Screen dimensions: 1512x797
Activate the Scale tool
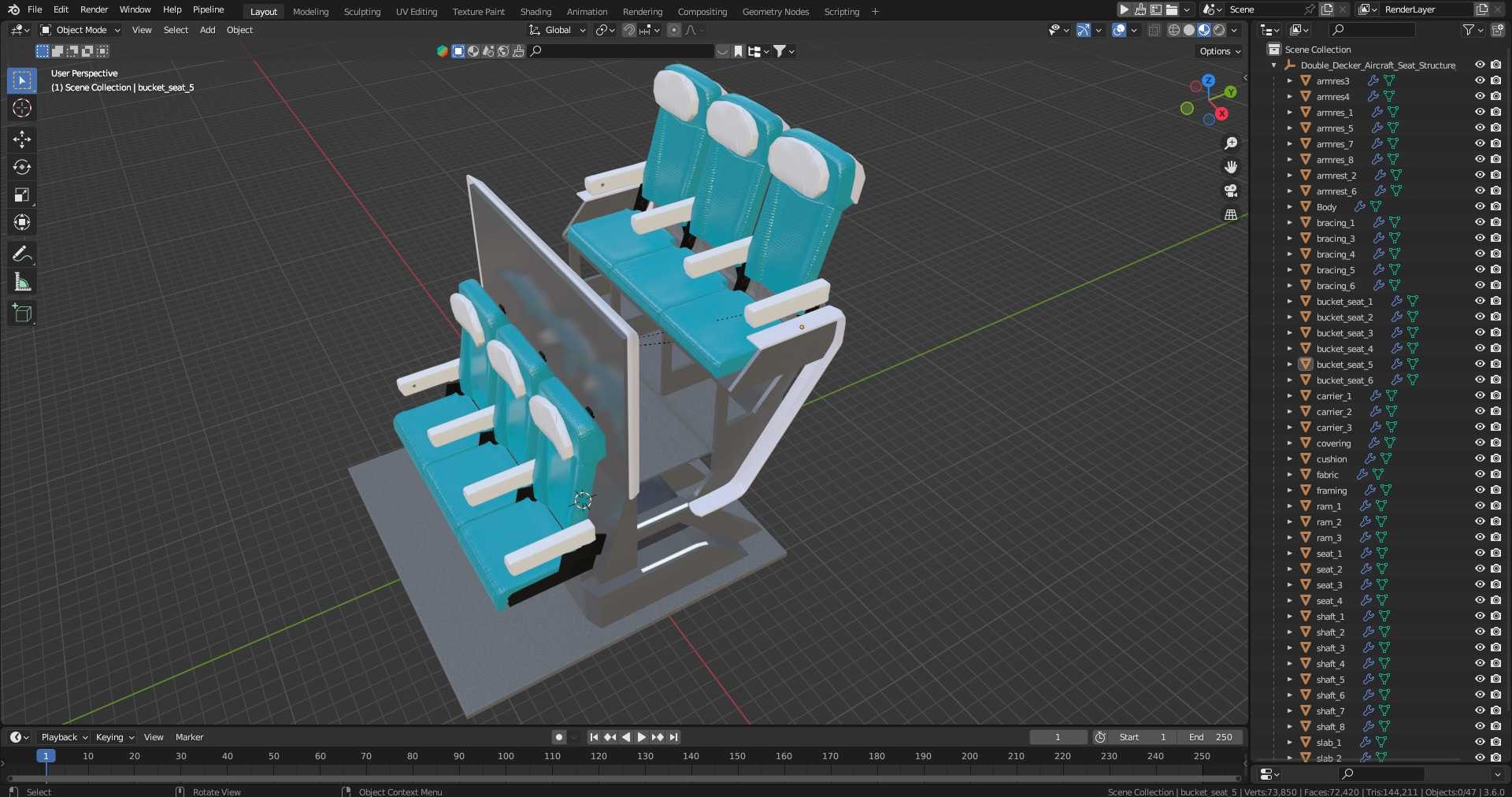22,195
